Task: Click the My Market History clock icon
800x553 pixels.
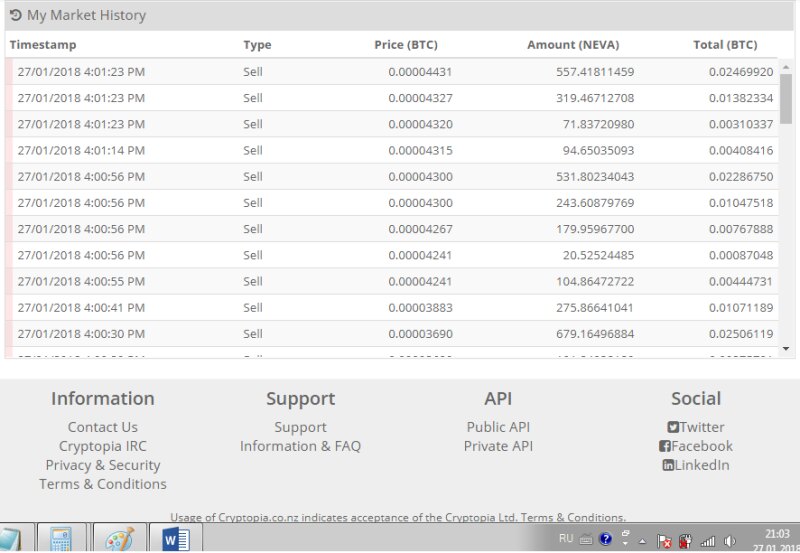Action: (16, 15)
